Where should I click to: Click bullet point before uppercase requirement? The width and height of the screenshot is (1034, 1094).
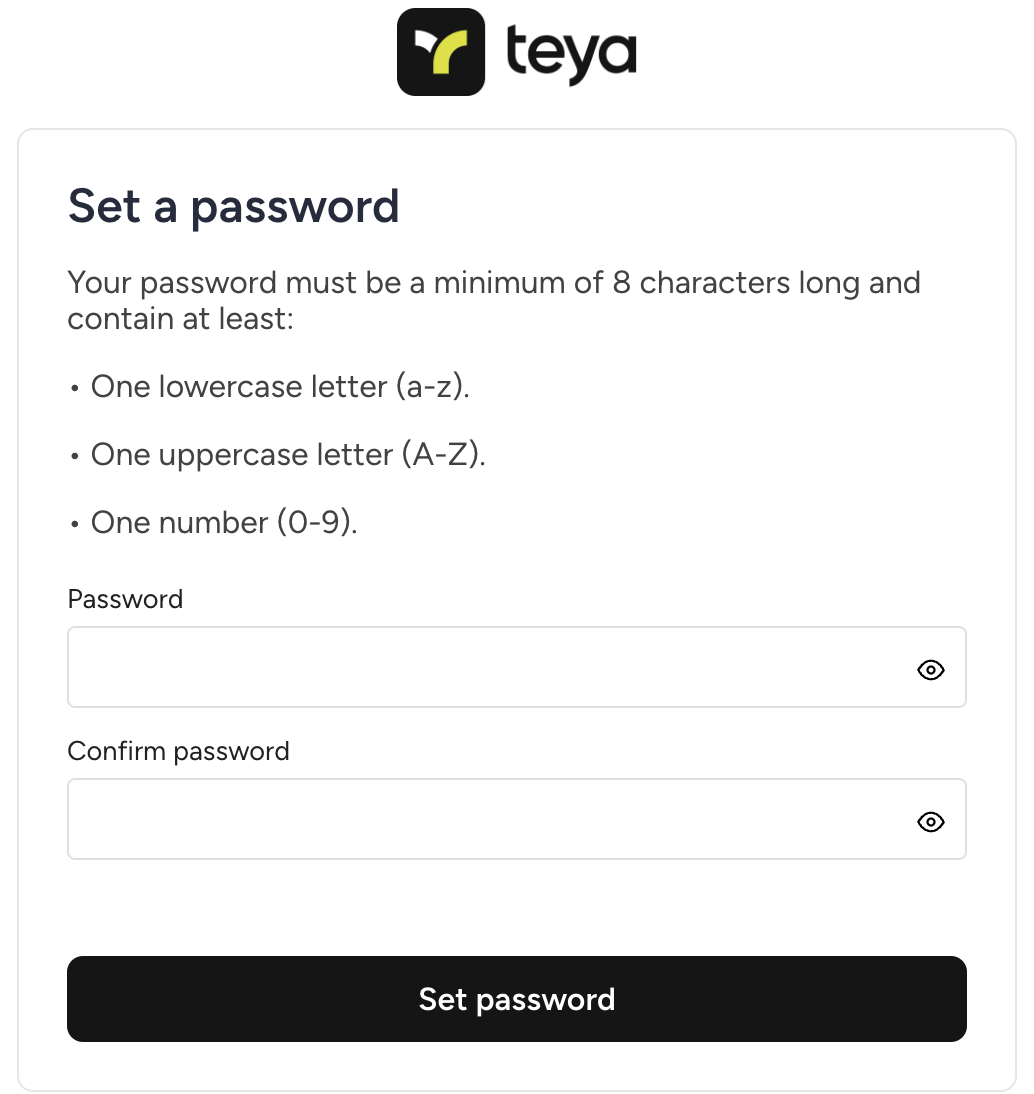click(75, 456)
